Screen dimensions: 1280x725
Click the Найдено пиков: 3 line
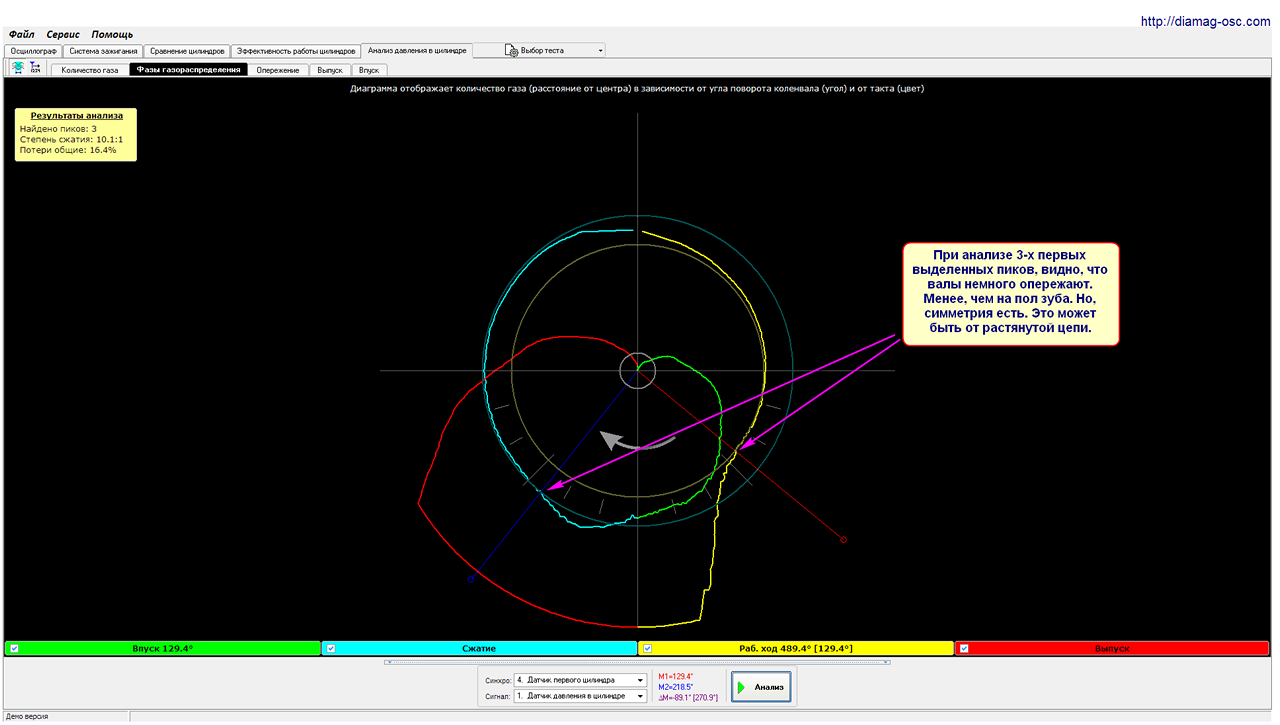[x=58, y=128]
